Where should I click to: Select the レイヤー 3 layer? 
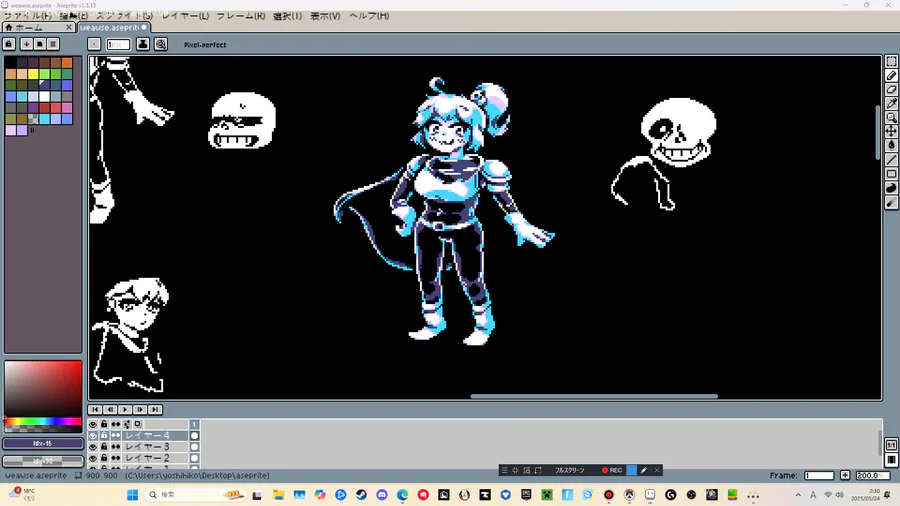click(x=155, y=447)
